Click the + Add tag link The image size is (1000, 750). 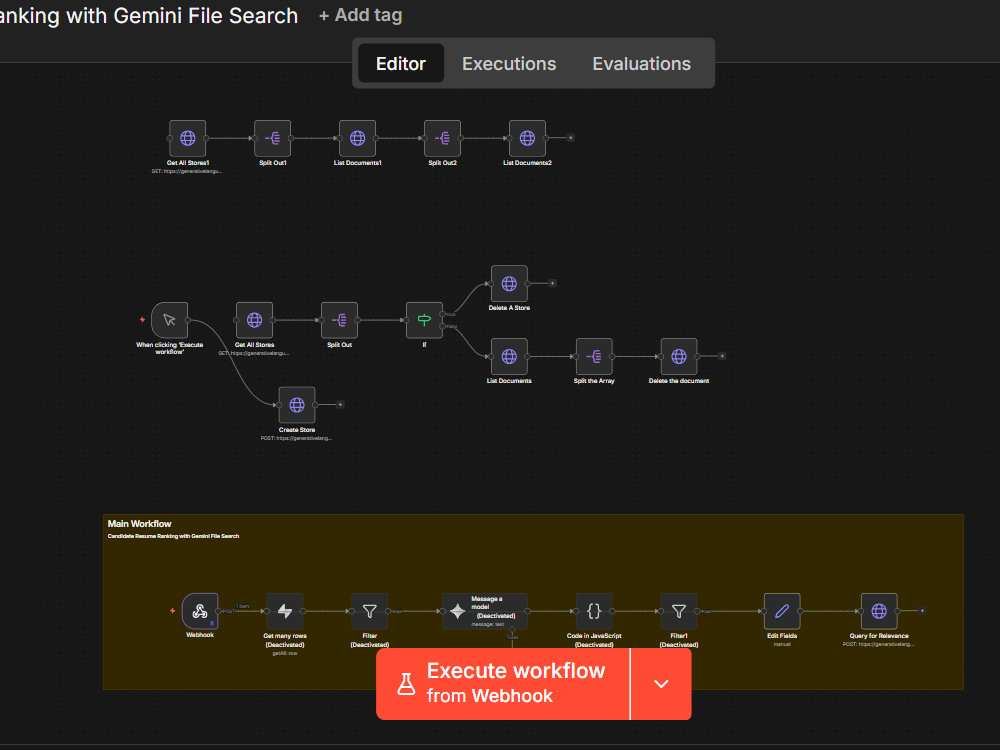(x=360, y=15)
